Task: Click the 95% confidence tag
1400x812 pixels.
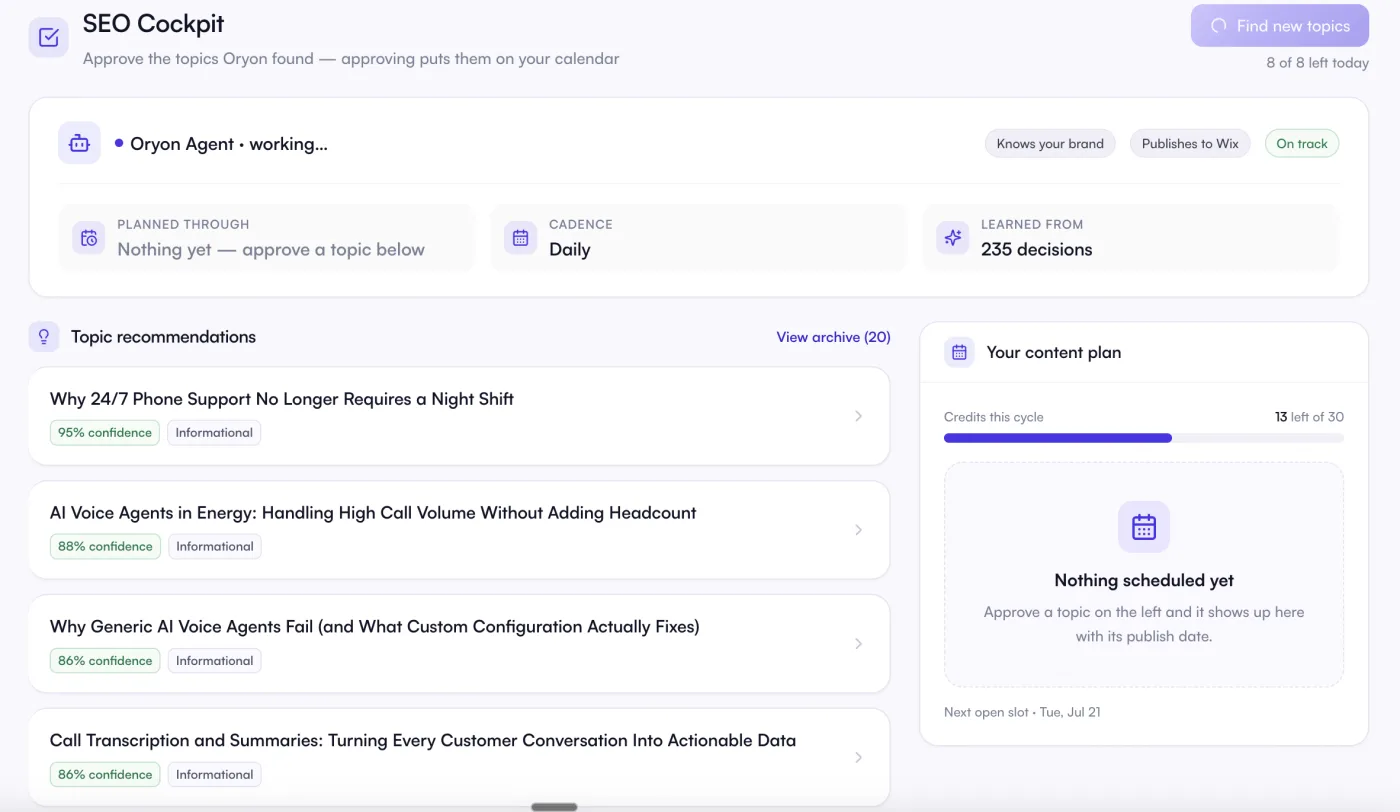Action: click(105, 433)
